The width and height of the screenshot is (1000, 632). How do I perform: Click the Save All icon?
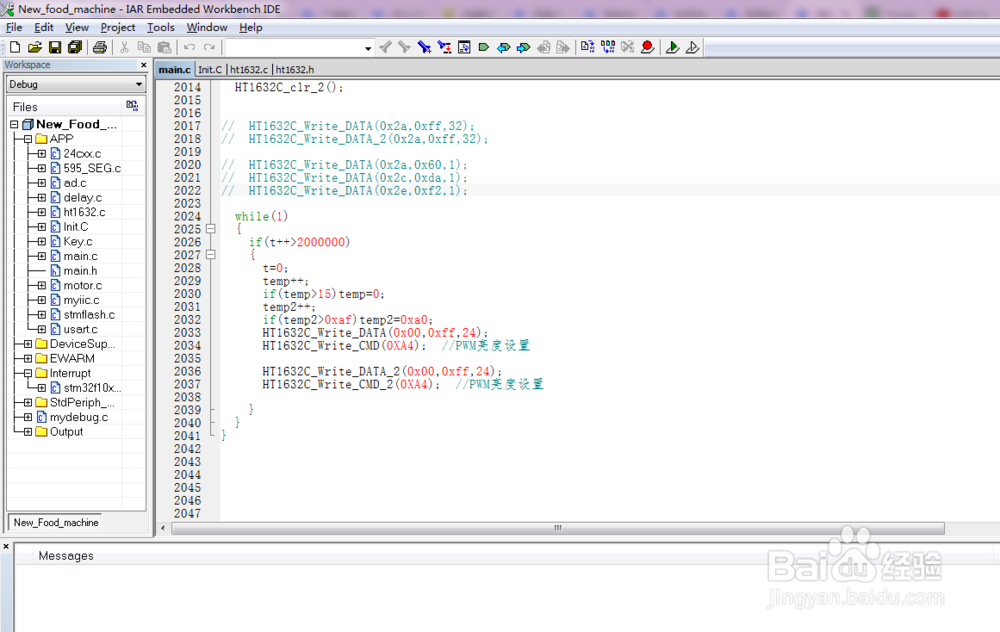[x=75, y=47]
